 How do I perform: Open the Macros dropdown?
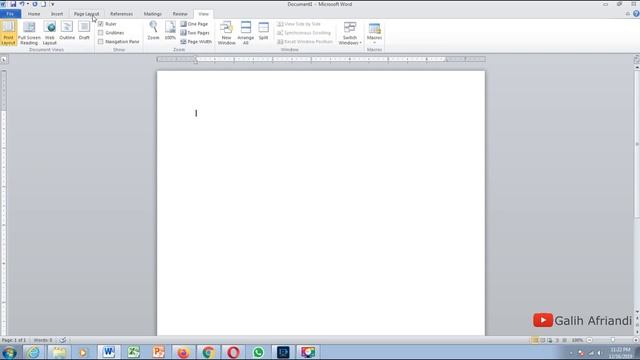coord(374,33)
